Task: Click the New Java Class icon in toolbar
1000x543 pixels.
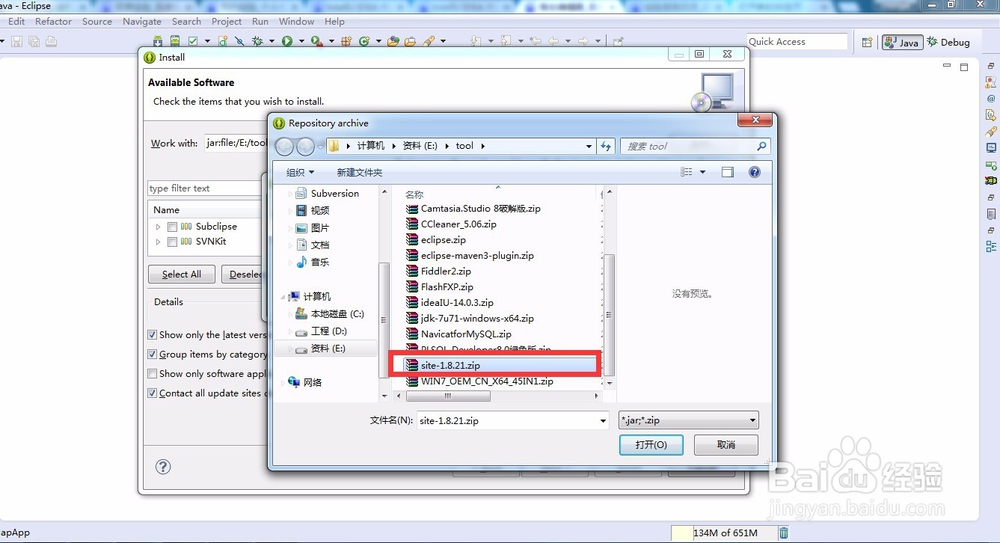Action: tap(364, 41)
